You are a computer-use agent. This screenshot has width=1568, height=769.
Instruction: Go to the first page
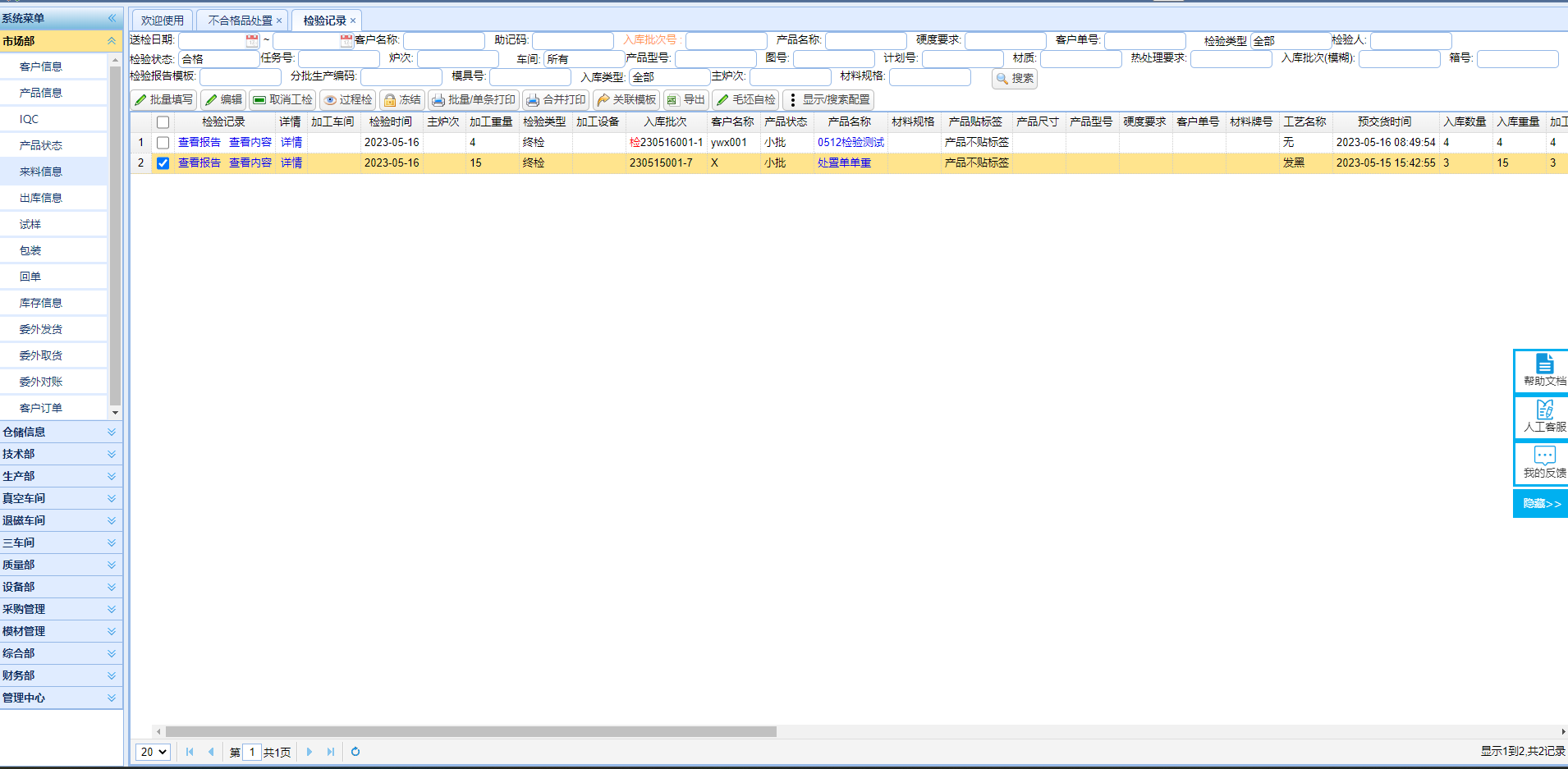[190, 752]
